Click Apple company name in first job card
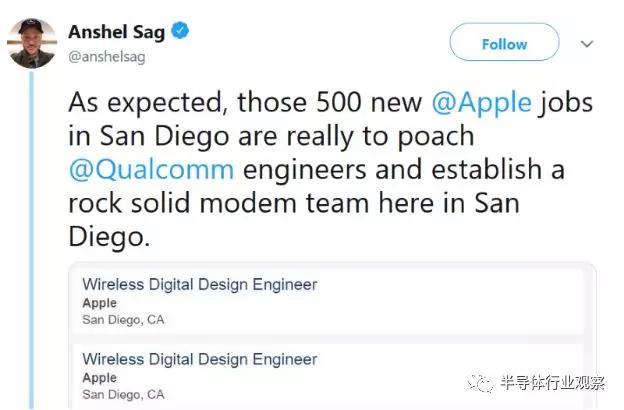This screenshot has height=410, width=624. (99, 303)
